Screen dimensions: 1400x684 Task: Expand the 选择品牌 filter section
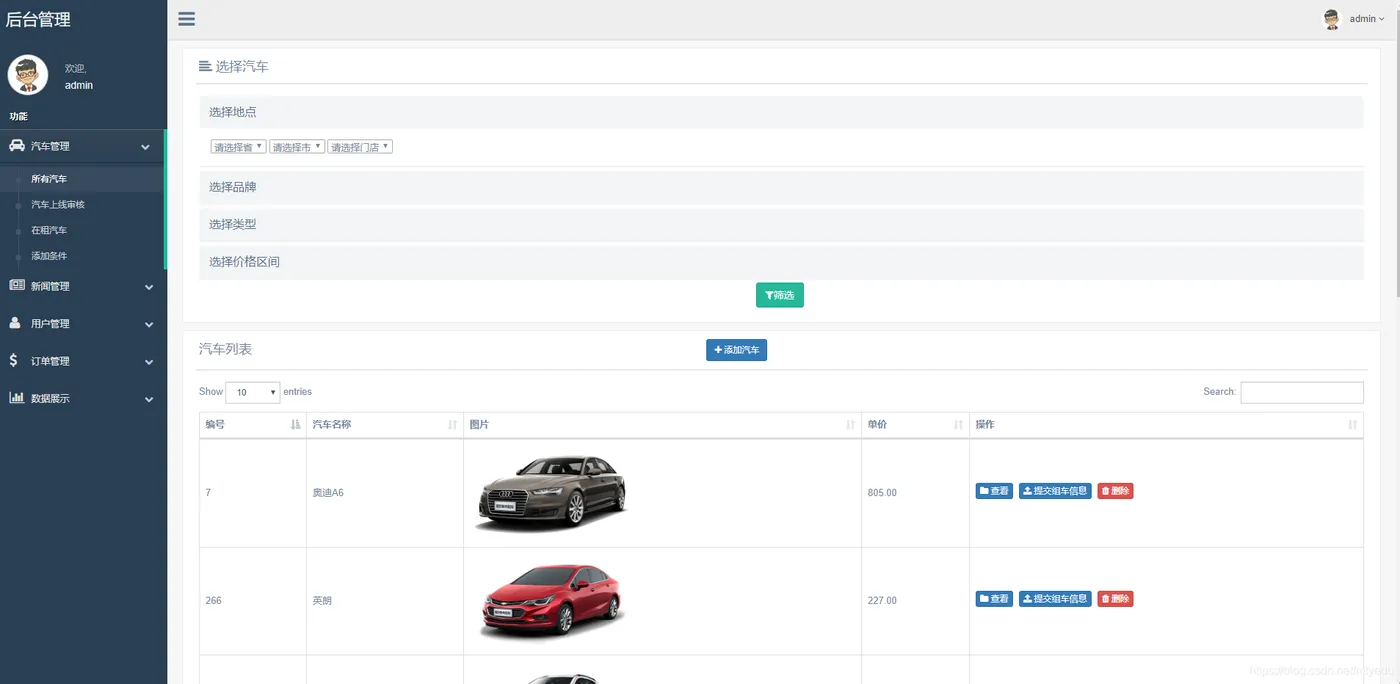(781, 187)
